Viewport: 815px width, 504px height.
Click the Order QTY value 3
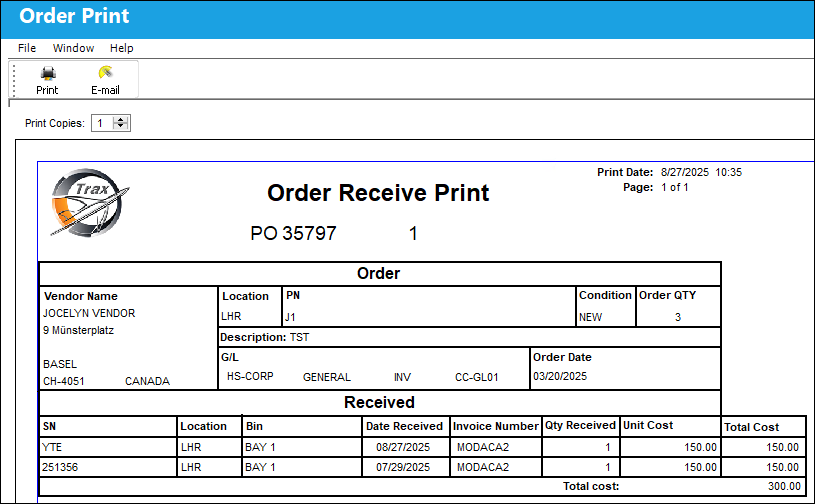pos(678,317)
